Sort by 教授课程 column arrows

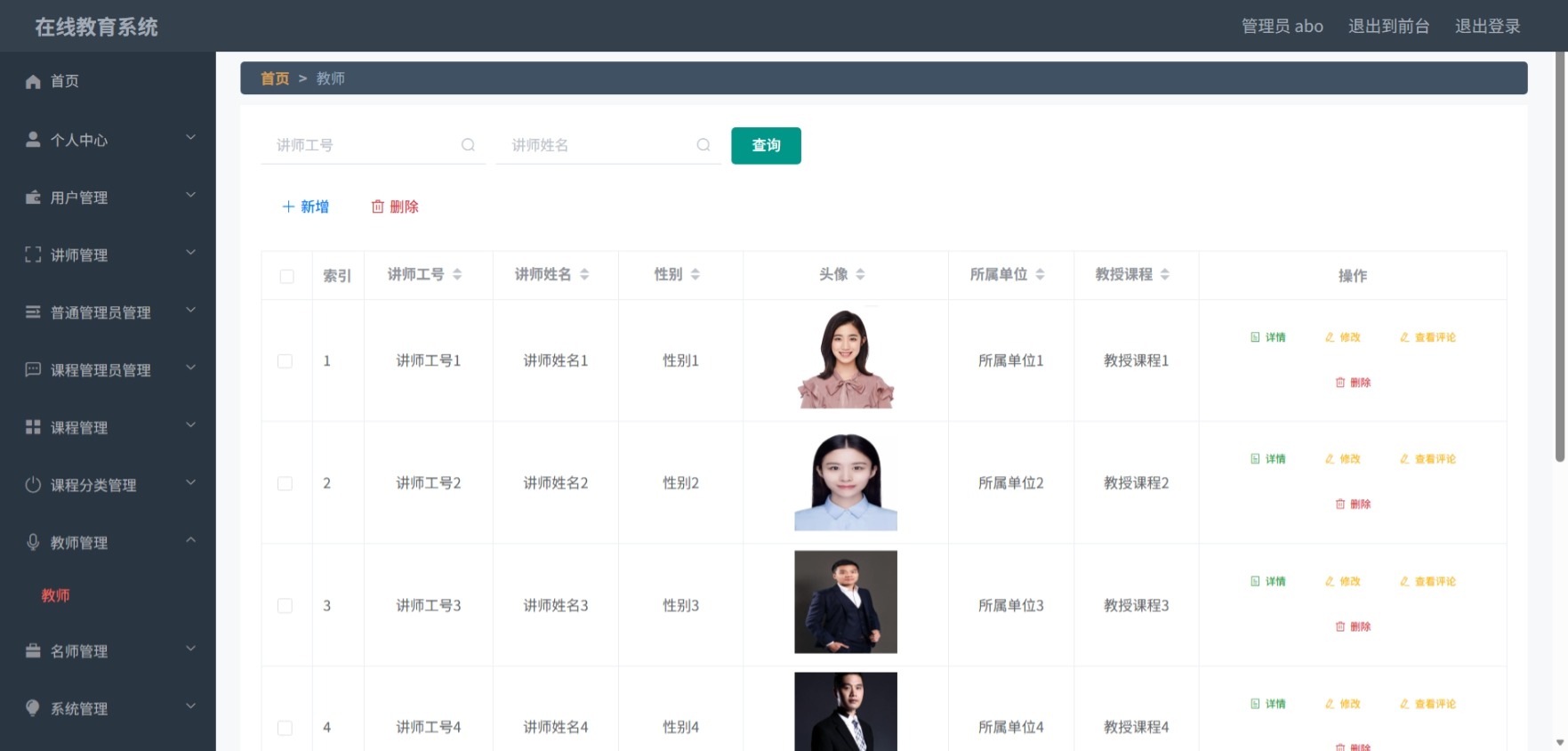pyautogui.click(x=1165, y=274)
